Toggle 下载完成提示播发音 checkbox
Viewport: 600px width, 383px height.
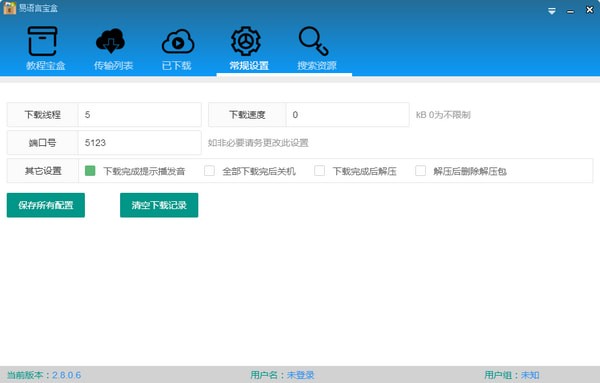(x=90, y=171)
